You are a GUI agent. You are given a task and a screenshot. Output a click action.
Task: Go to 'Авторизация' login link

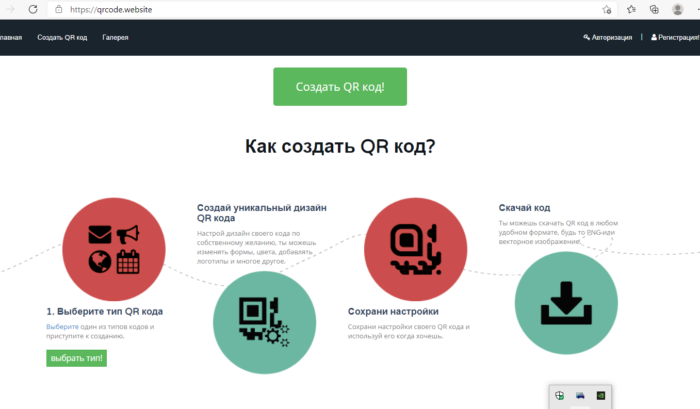(x=607, y=38)
